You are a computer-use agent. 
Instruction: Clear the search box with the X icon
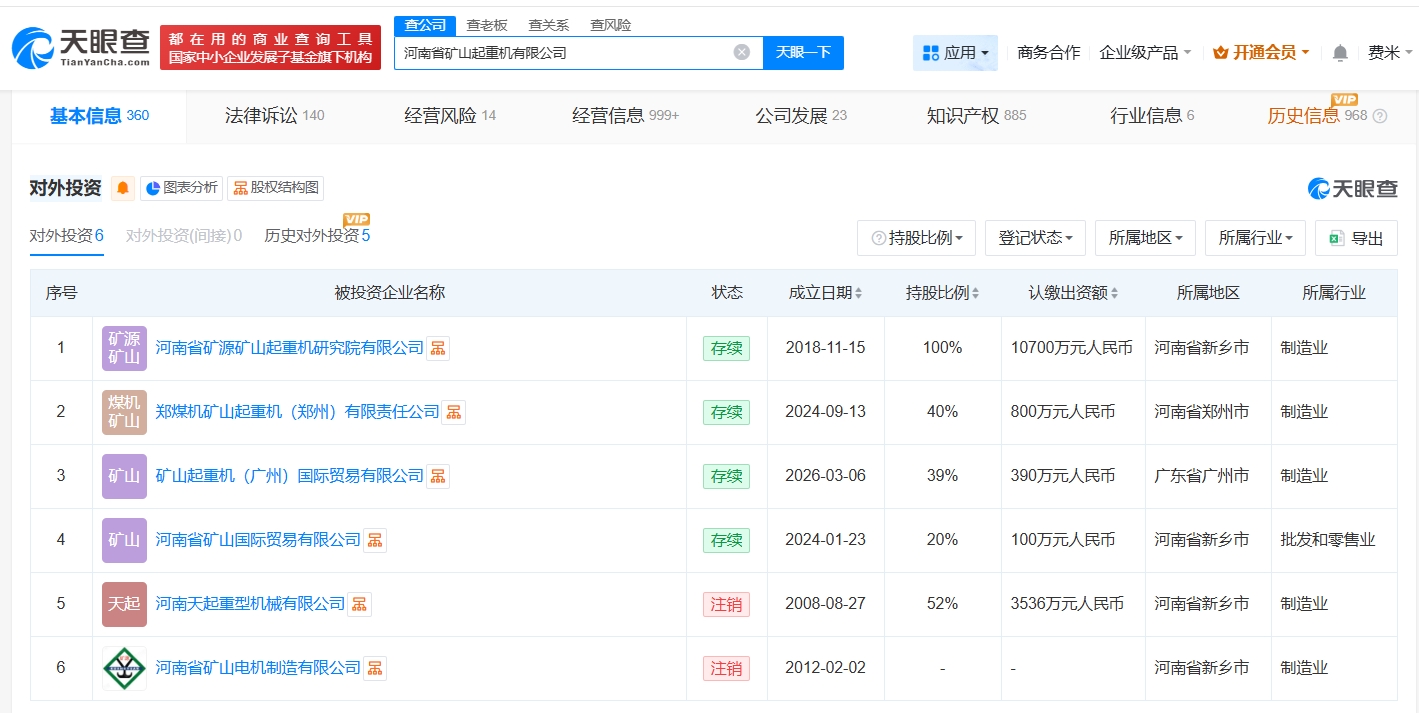click(x=741, y=52)
